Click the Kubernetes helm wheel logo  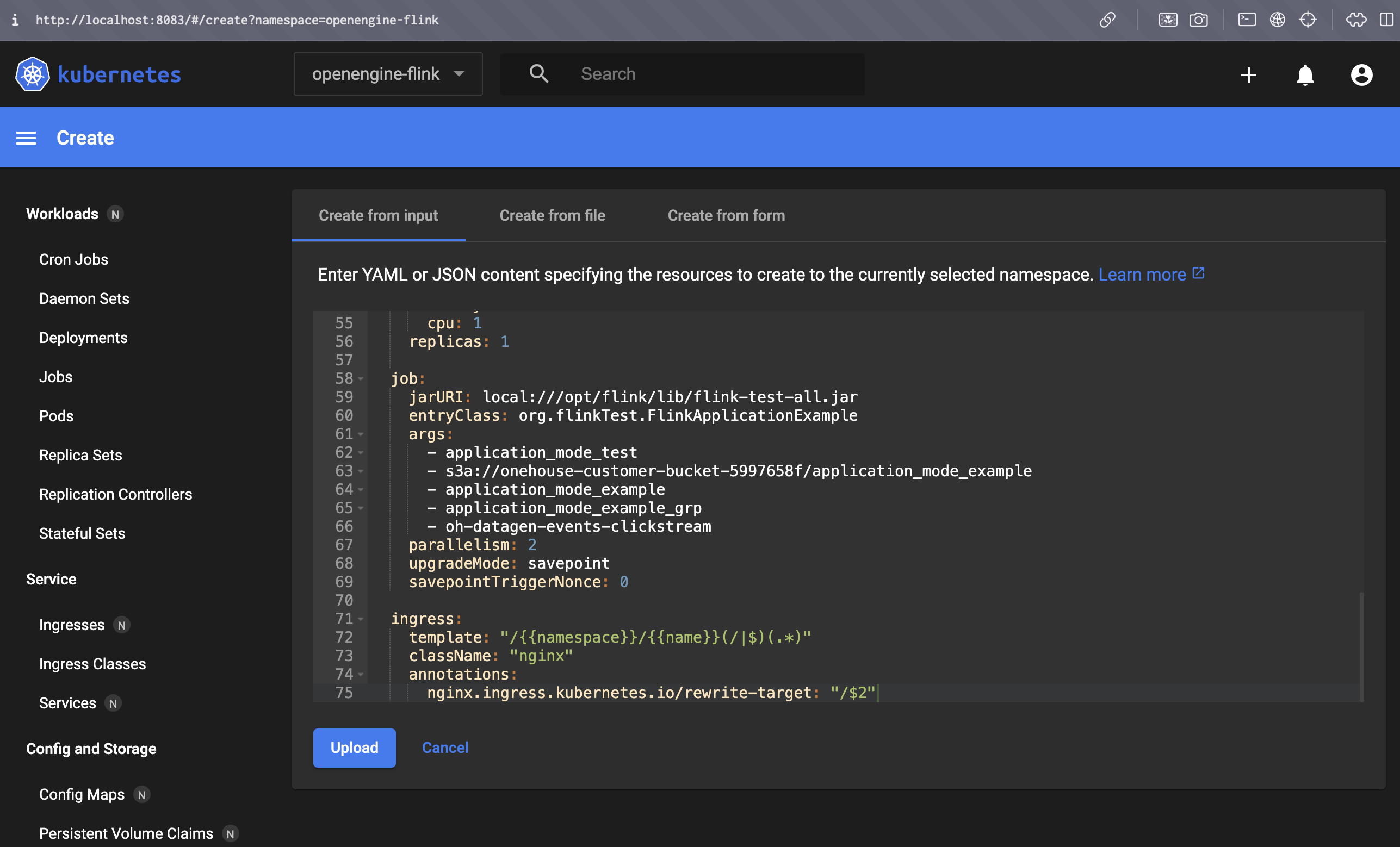[x=33, y=74]
